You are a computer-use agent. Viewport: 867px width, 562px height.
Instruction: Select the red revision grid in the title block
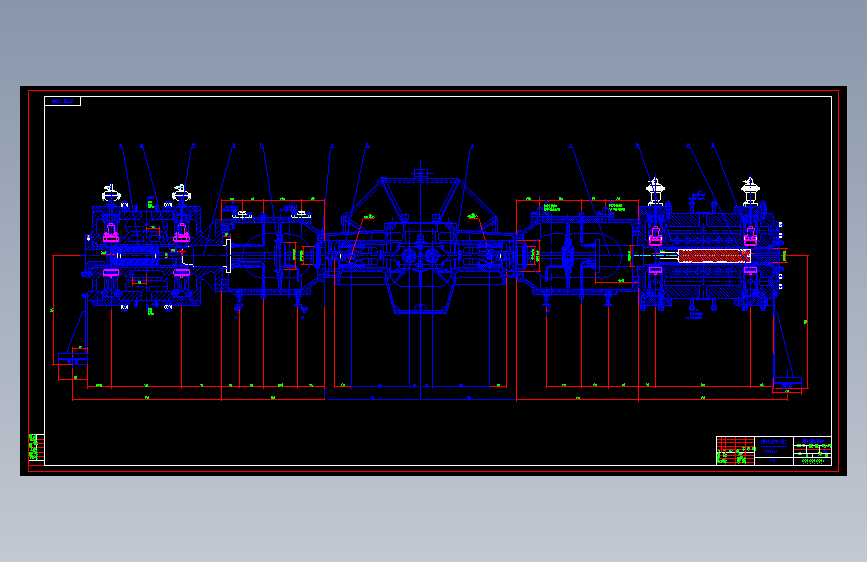[x=735, y=451]
